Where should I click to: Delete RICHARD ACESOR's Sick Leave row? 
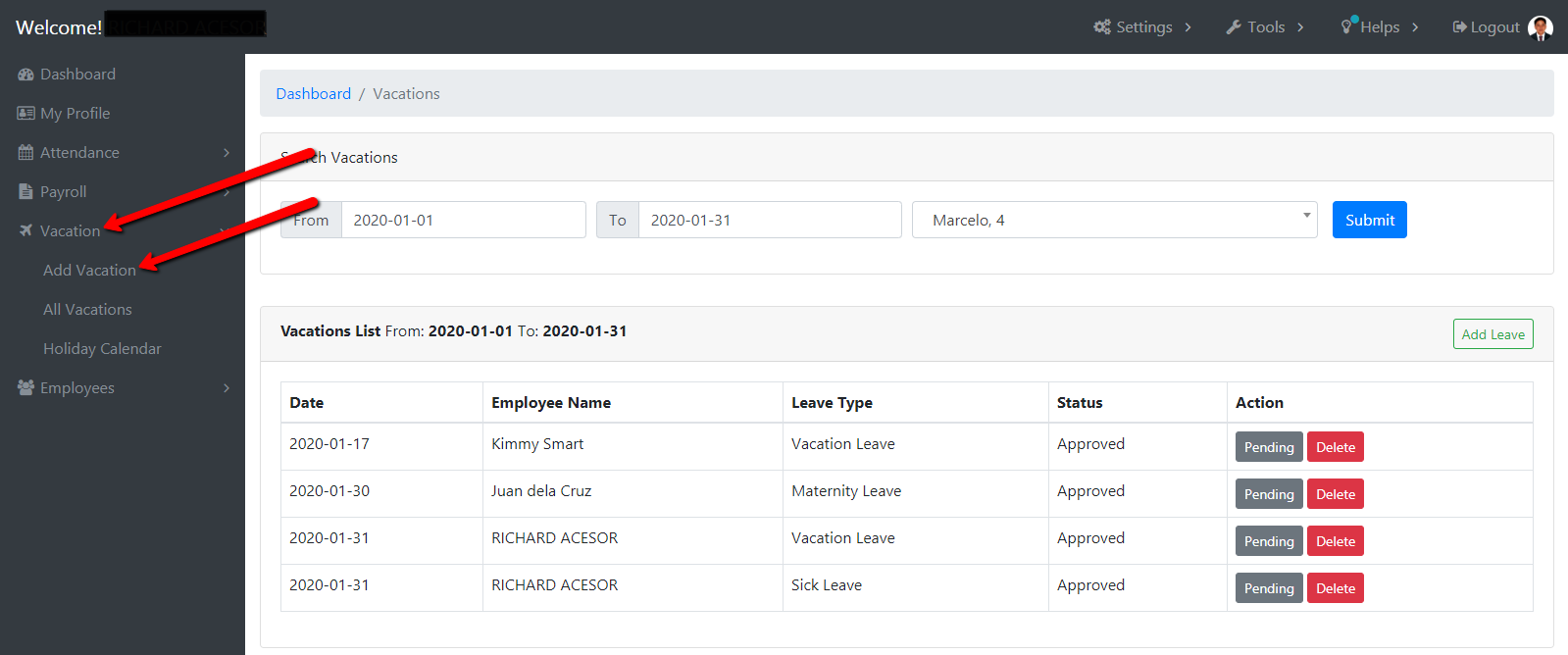1336,588
